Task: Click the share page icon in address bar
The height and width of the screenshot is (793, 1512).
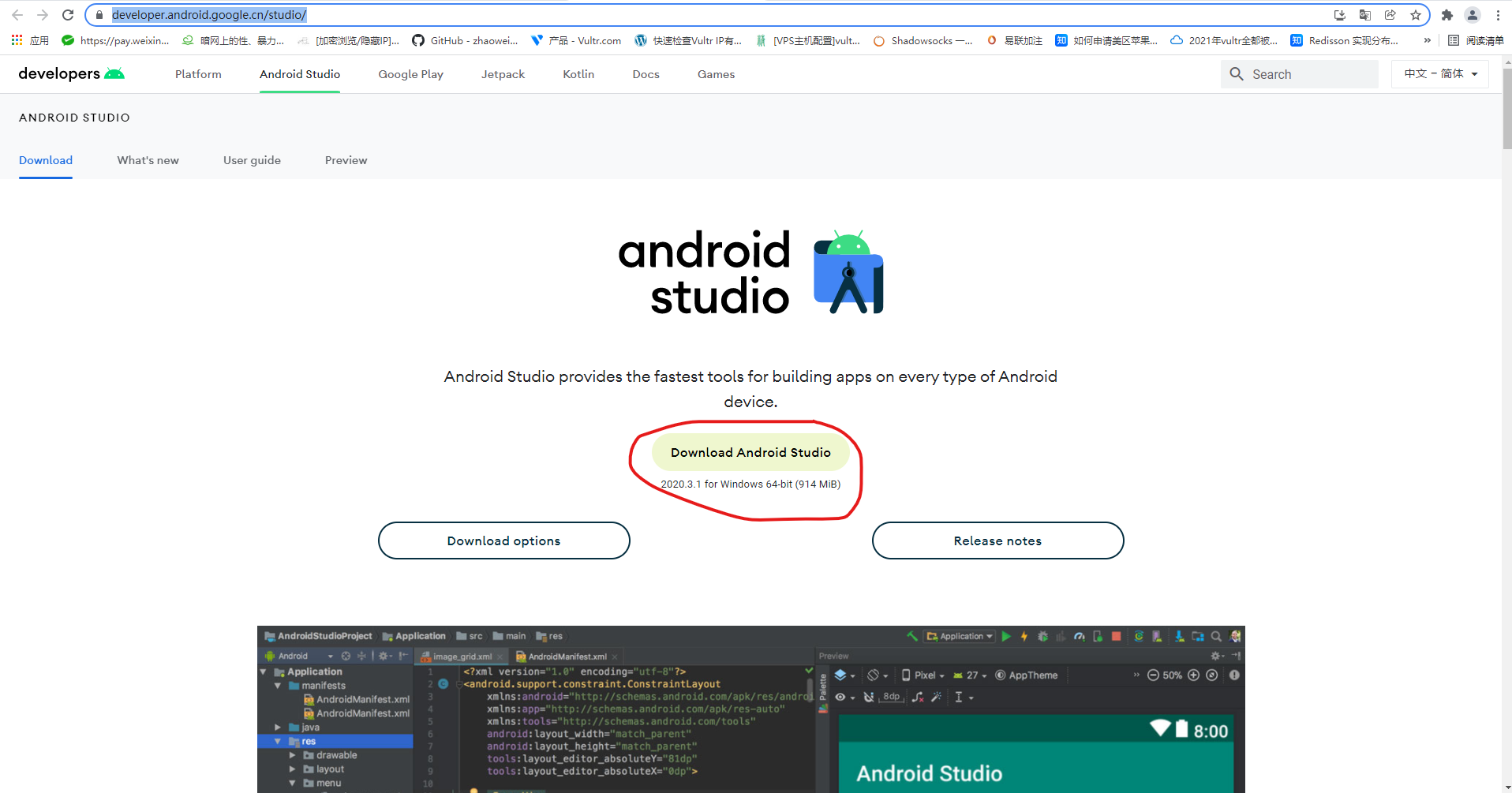Action: [1390, 15]
